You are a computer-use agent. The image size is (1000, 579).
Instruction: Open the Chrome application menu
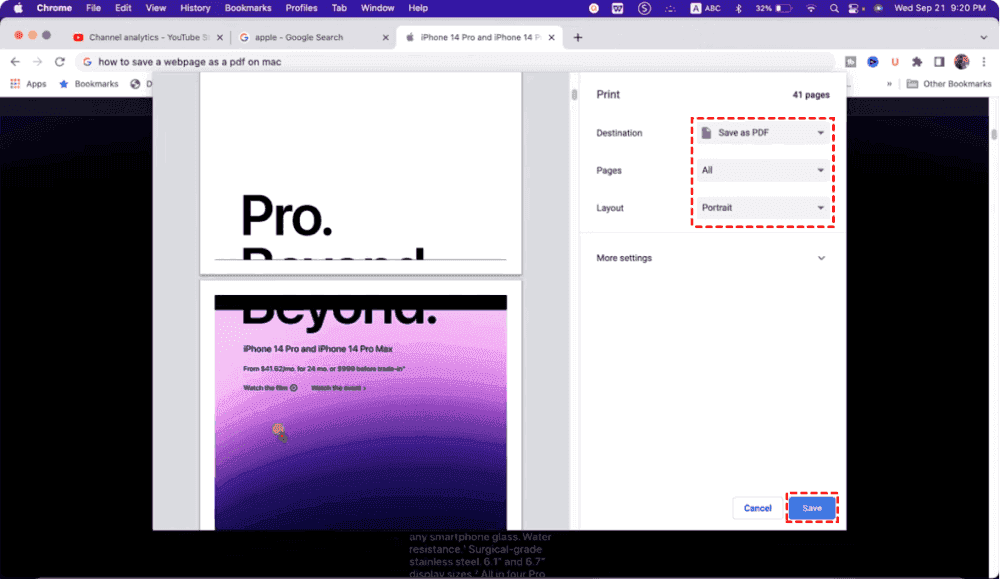tap(54, 8)
